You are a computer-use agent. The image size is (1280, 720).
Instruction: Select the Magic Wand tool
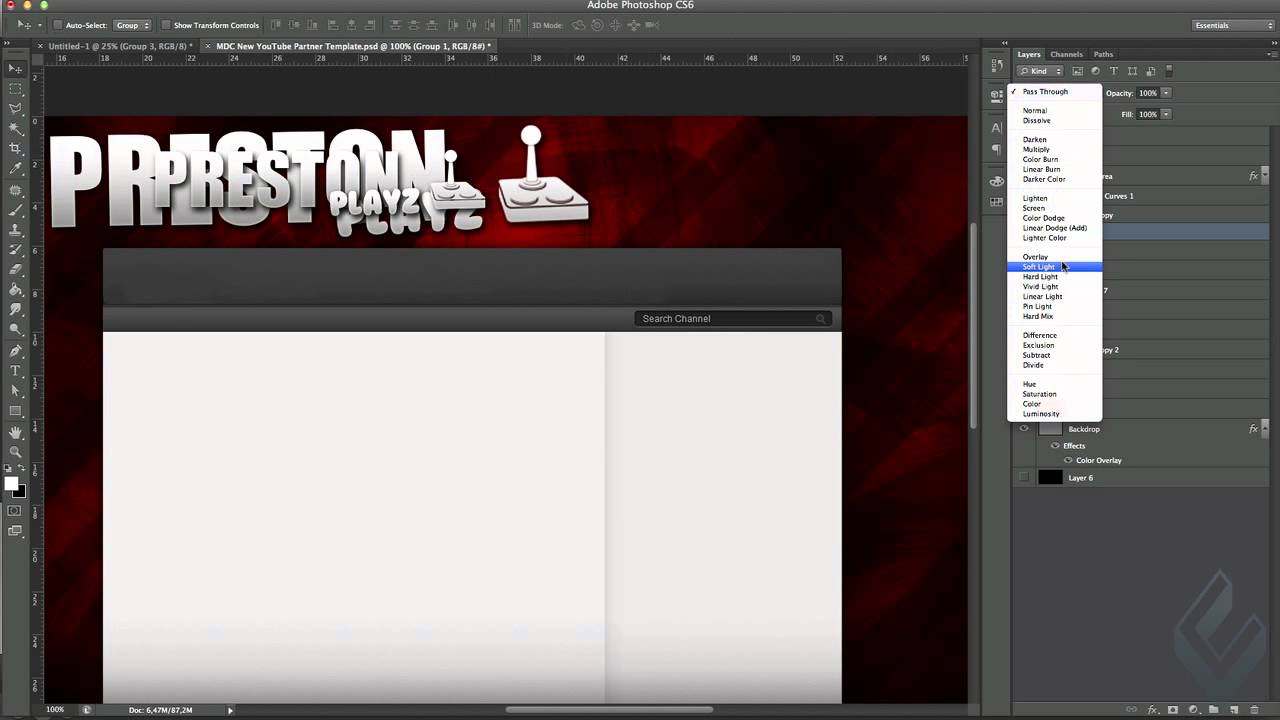15,129
